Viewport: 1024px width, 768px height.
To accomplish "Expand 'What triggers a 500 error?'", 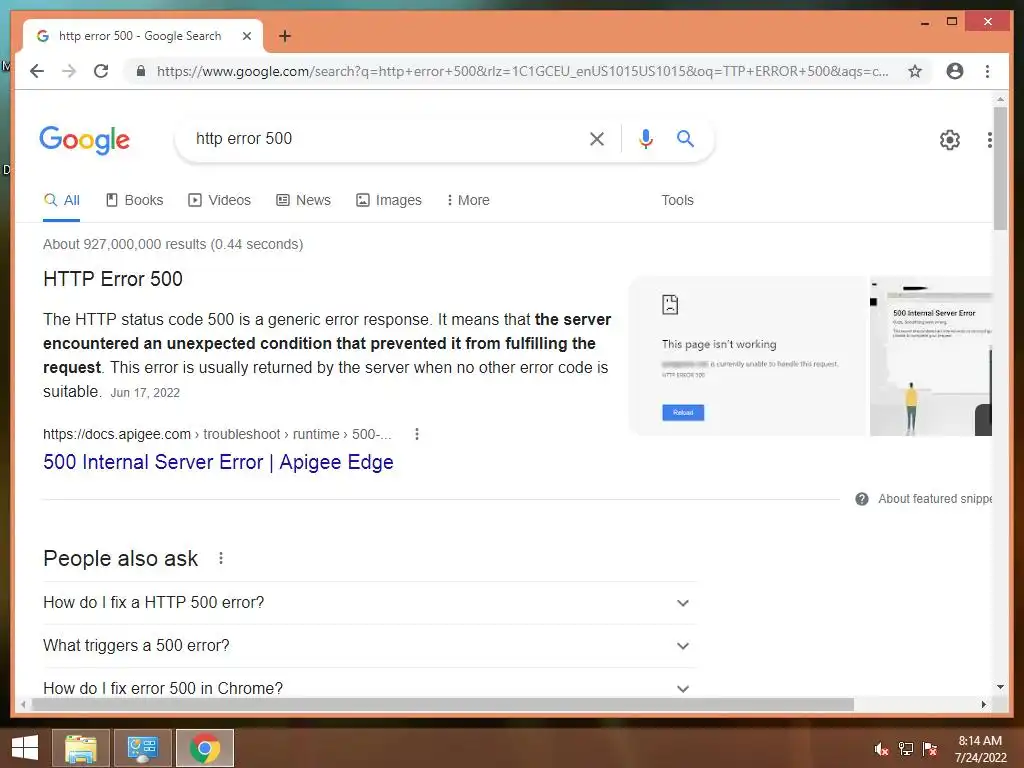I will coord(370,646).
